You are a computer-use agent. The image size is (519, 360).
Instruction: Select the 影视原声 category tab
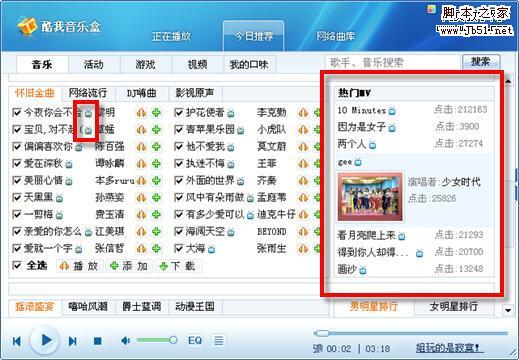pyautogui.click(x=195, y=93)
